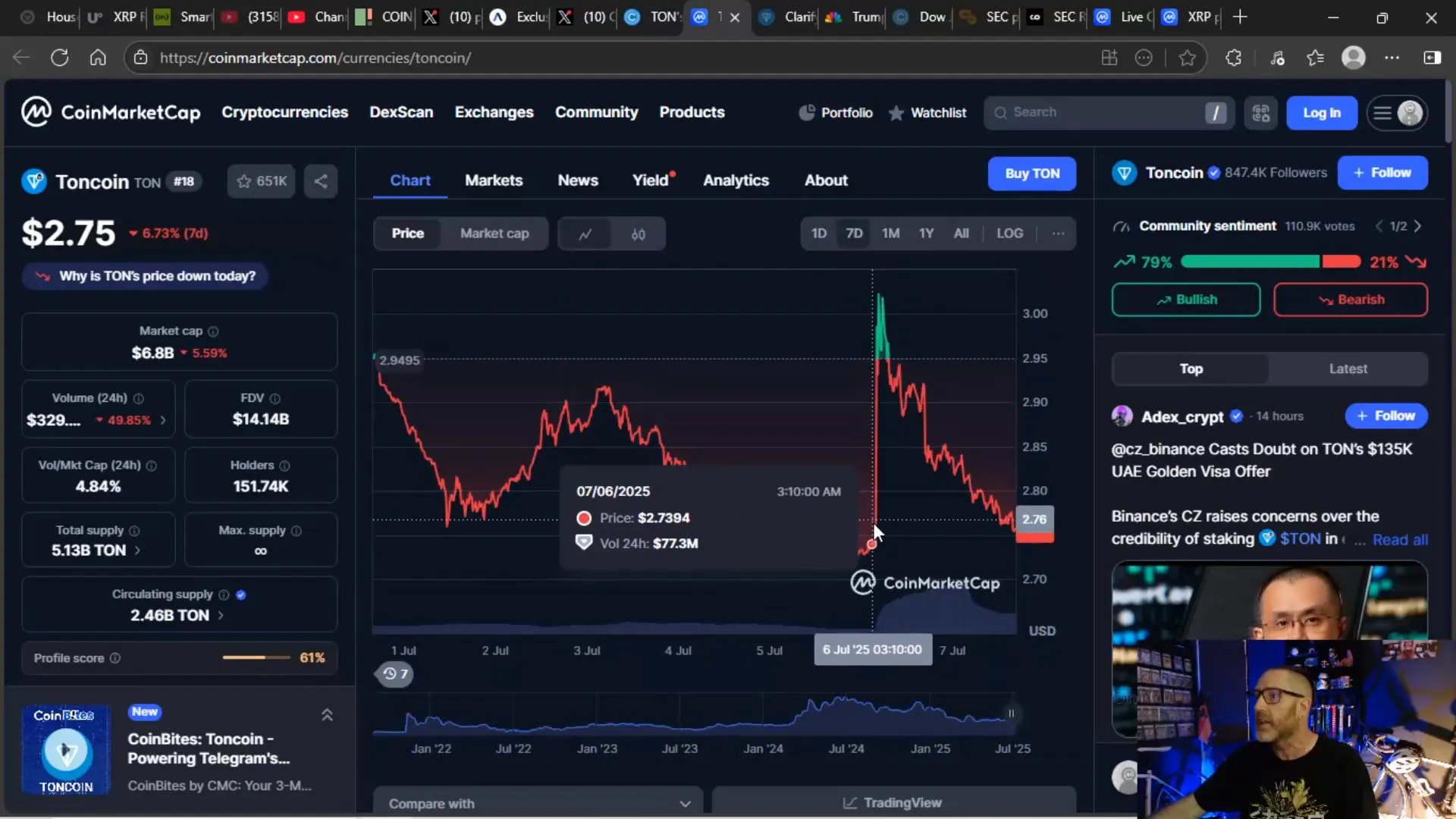Select the line chart type icon
Screen dimensions: 1456x819
click(x=585, y=234)
